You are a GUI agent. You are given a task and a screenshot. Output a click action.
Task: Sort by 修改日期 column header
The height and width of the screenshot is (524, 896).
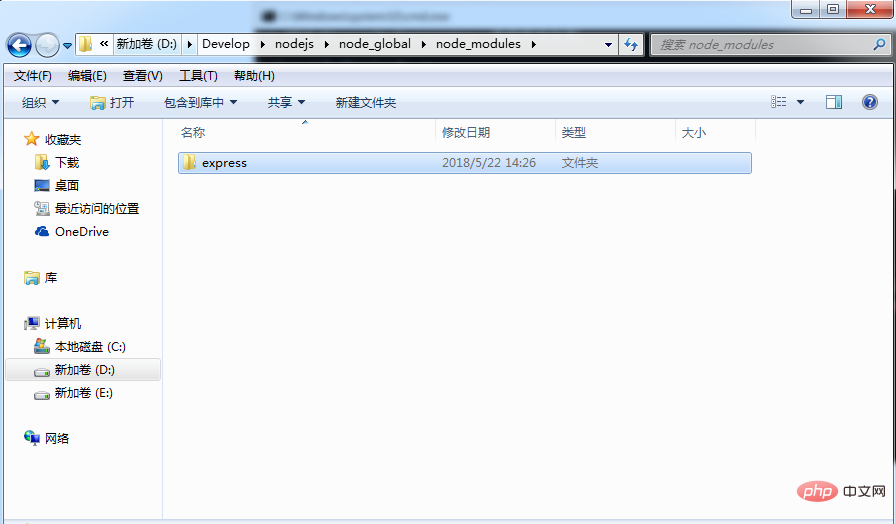click(466, 133)
